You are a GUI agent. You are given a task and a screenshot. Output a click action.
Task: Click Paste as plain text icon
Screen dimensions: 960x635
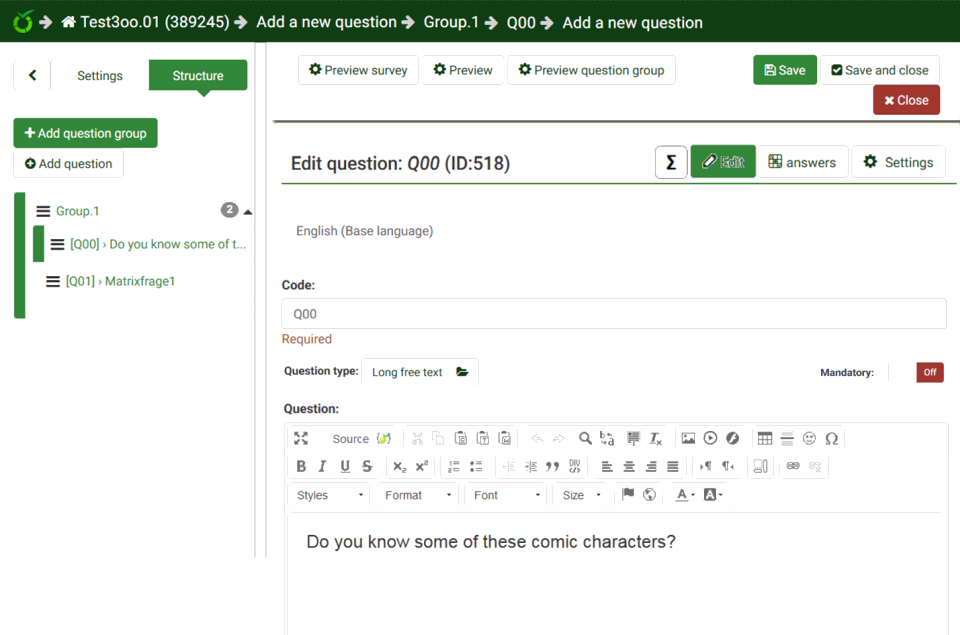482,438
